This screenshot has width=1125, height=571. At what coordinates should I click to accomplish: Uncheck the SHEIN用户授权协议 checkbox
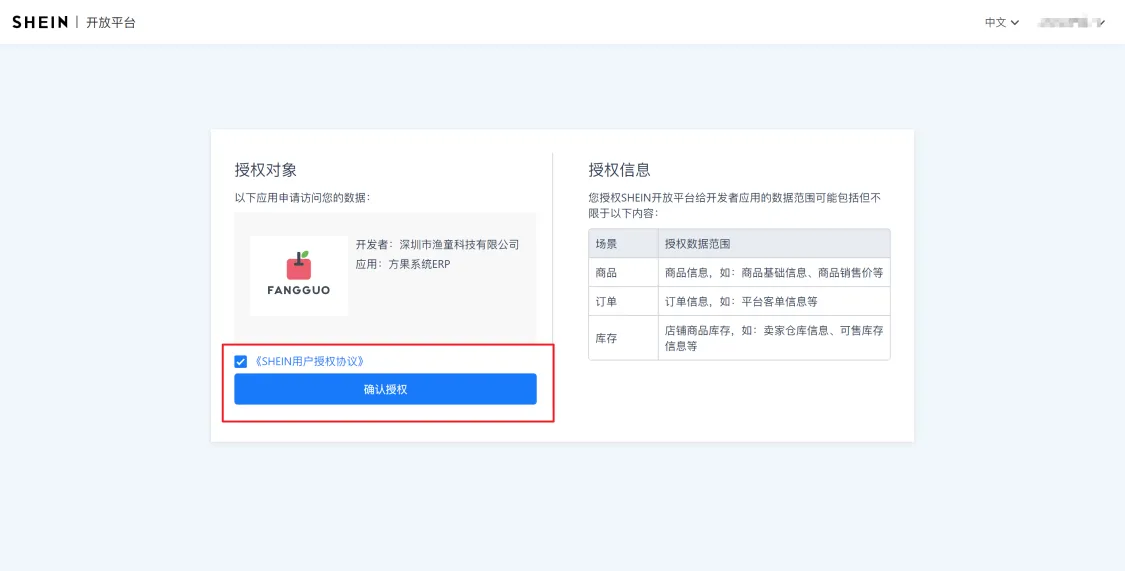pyautogui.click(x=241, y=362)
